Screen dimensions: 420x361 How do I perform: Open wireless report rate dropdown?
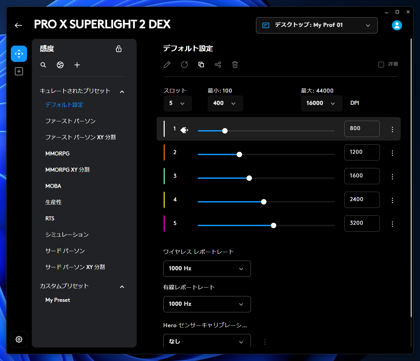[x=207, y=268]
